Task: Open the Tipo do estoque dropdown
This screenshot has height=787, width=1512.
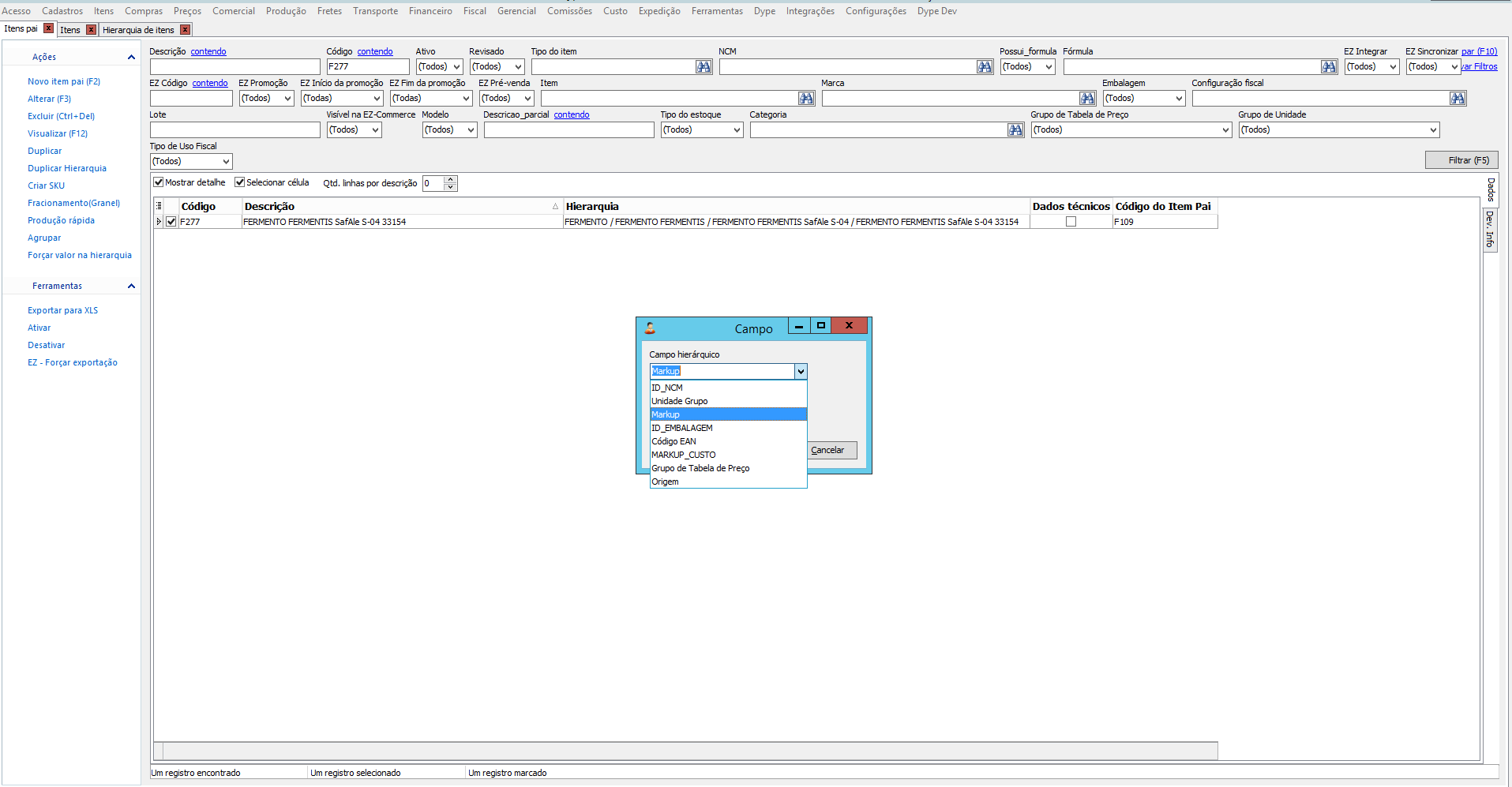Action: (x=737, y=130)
